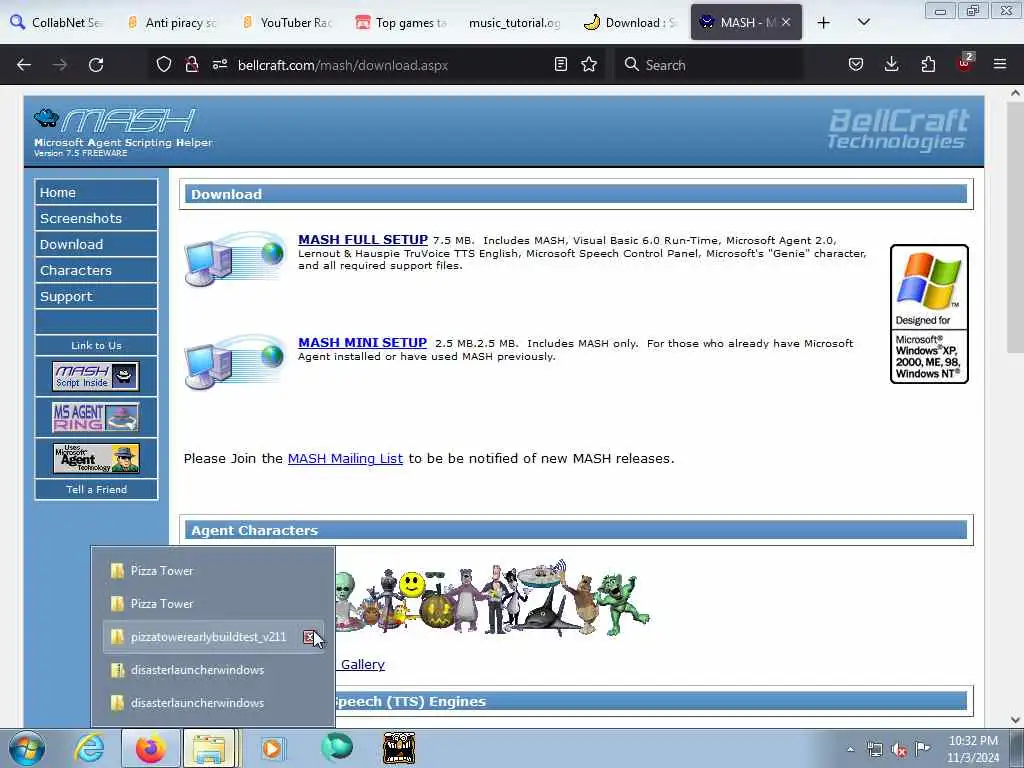Click the MS Agent Ring badge
1024x768 pixels.
96,417
